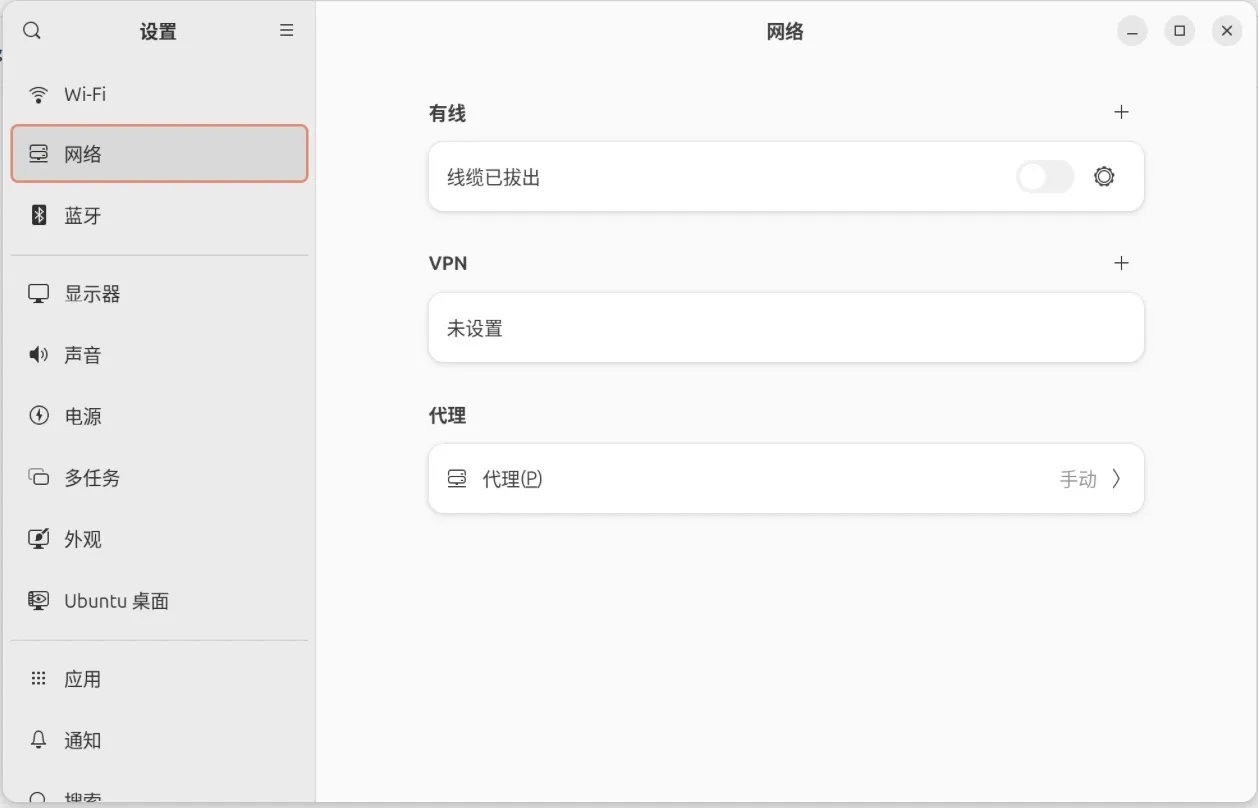Screen dimensions: 1258x808
Task: Toggle the wired connection switch
Action: point(1045,177)
